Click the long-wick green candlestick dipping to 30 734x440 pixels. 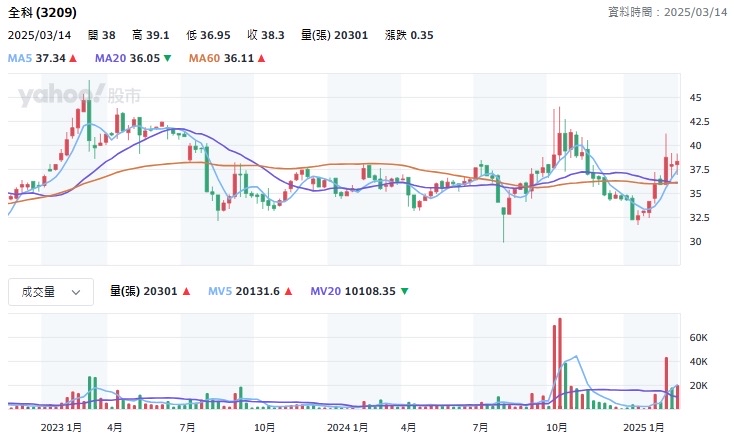pyautogui.click(x=504, y=224)
